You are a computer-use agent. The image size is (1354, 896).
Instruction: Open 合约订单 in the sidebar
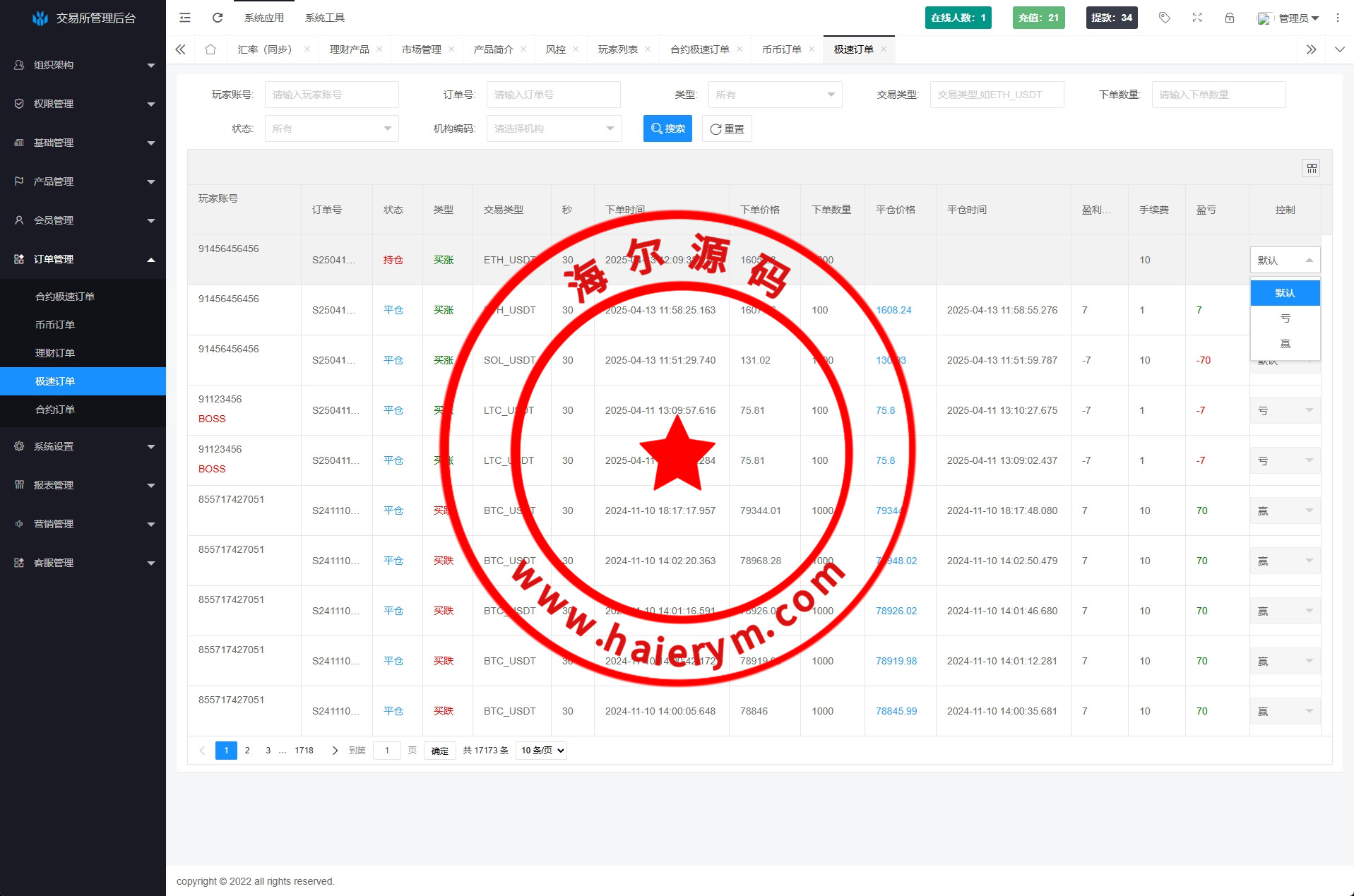(55, 410)
